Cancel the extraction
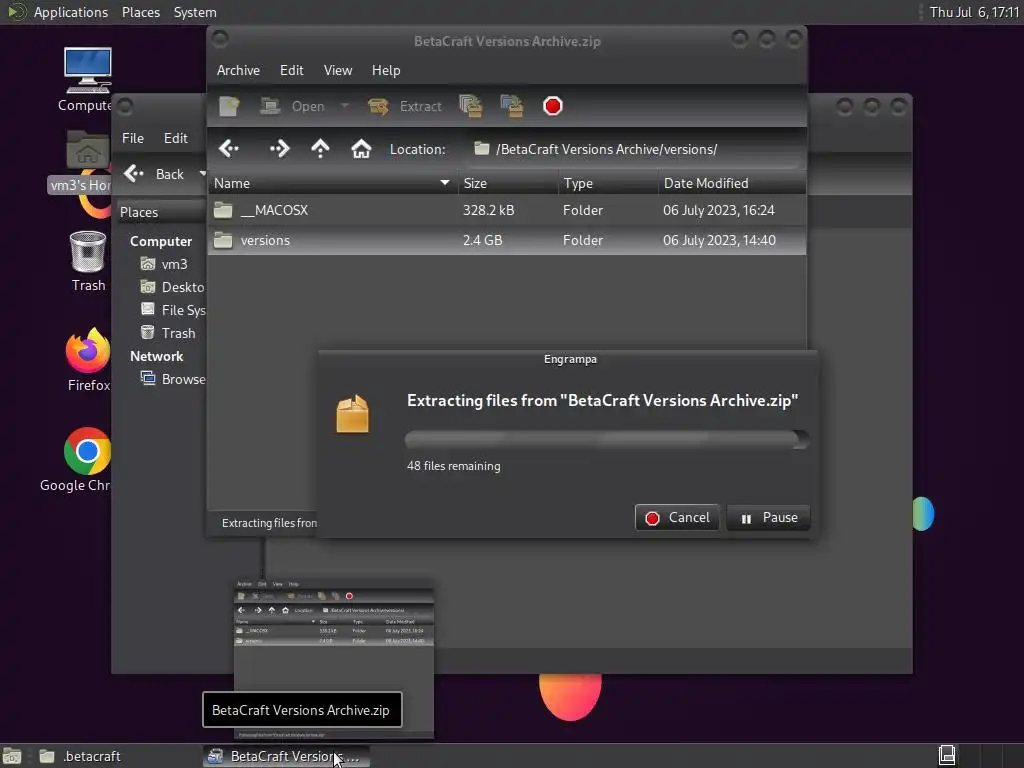 pyautogui.click(x=677, y=518)
